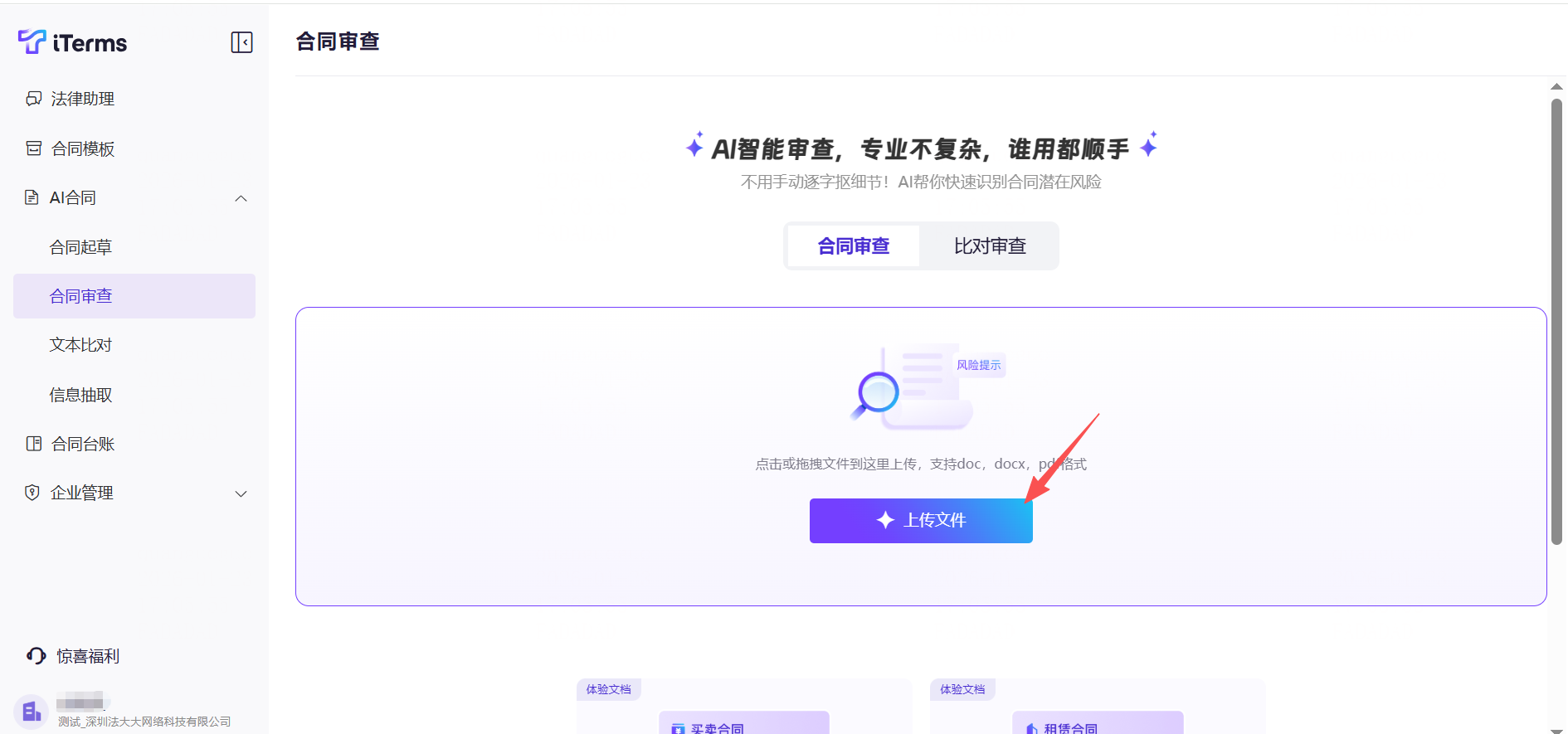
Task: Click the 合同模板 archive icon
Action: pyautogui.click(x=33, y=148)
